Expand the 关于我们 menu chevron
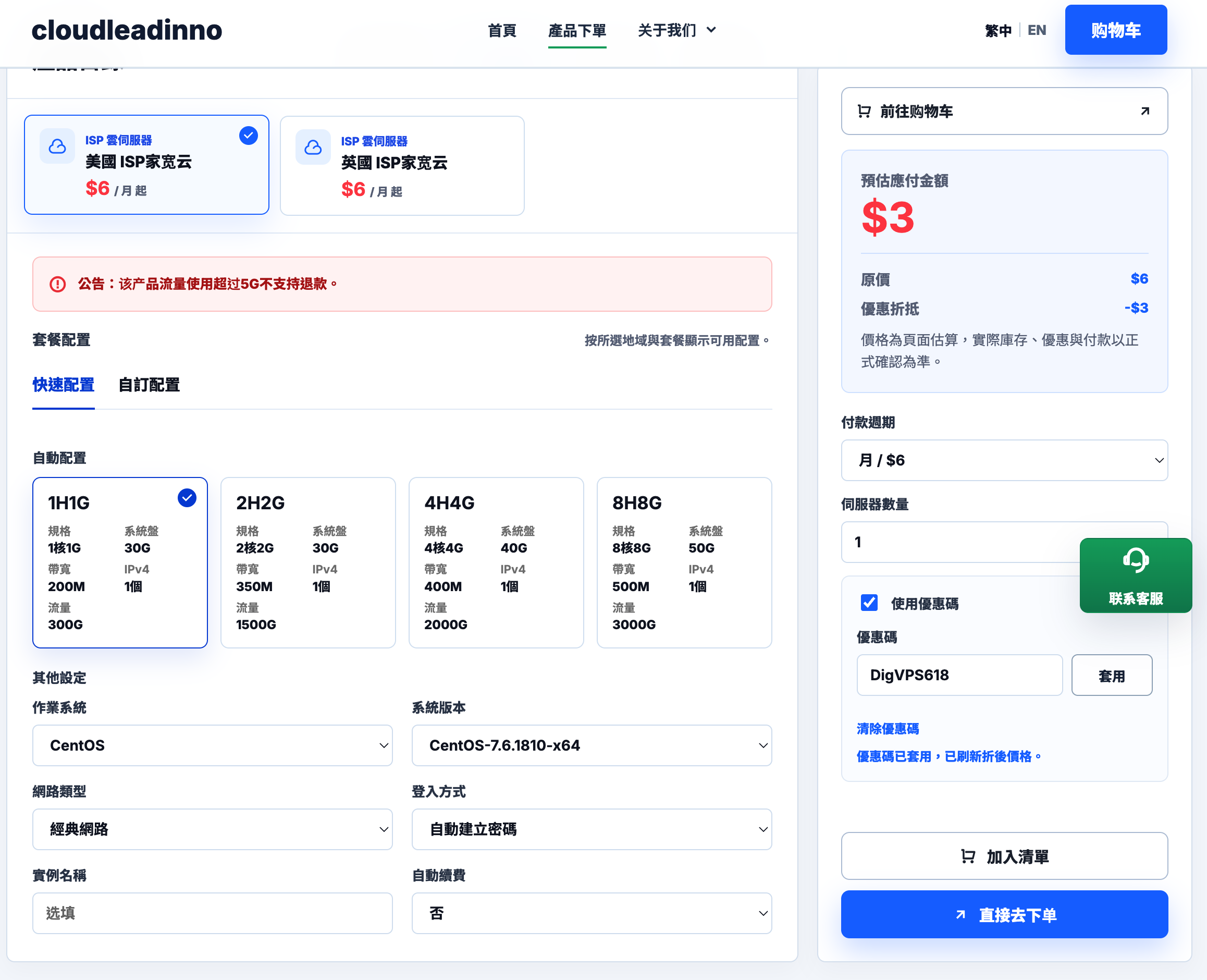The image size is (1207, 980). point(711,30)
